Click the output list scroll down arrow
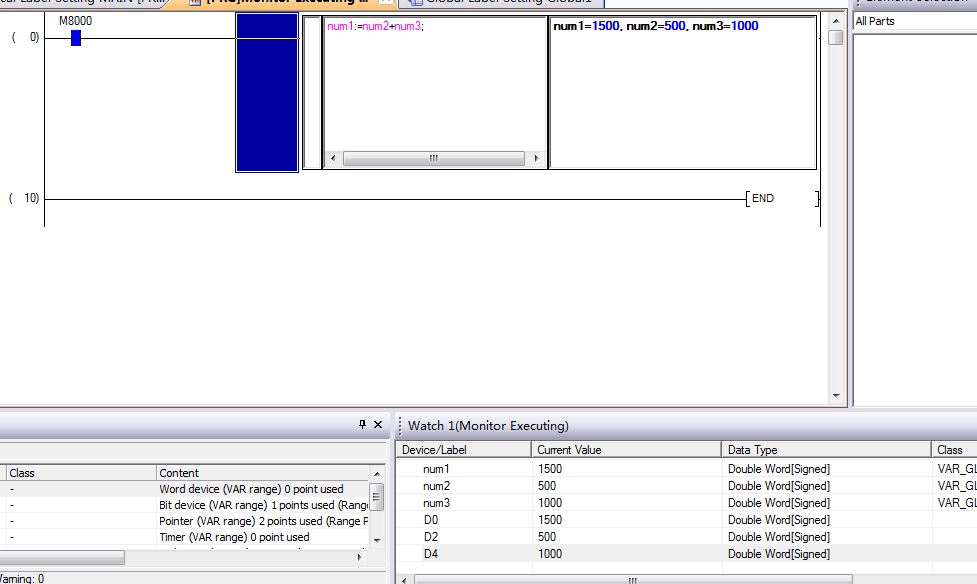The width and height of the screenshot is (977, 584). [377, 540]
